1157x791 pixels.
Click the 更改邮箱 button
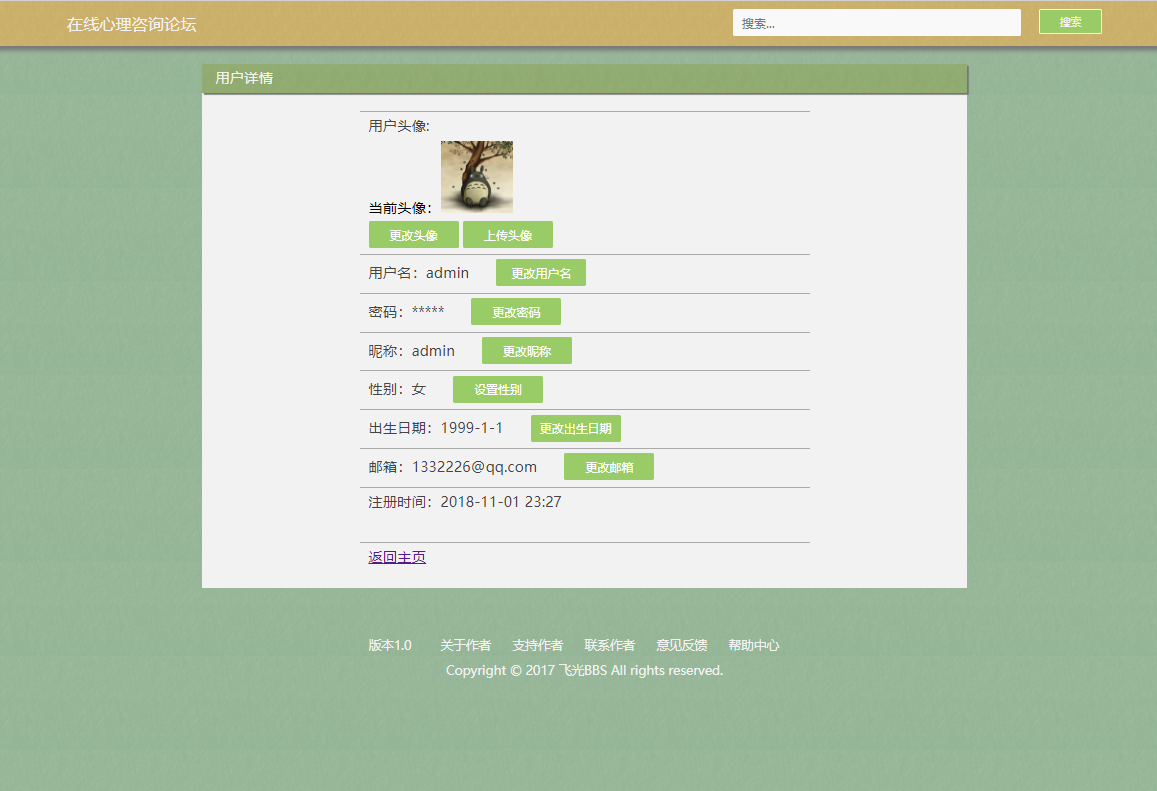click(x=608, y=466)
